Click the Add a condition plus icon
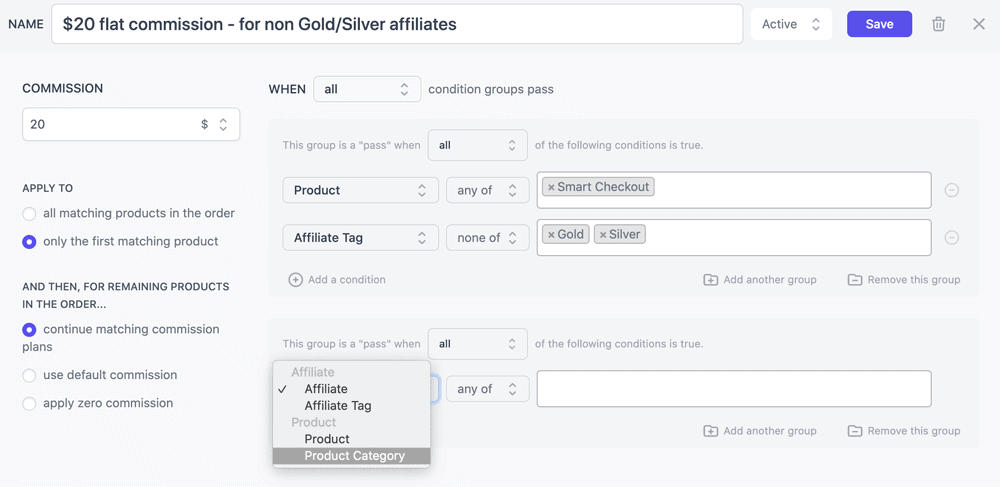 [x=296, y=280]
